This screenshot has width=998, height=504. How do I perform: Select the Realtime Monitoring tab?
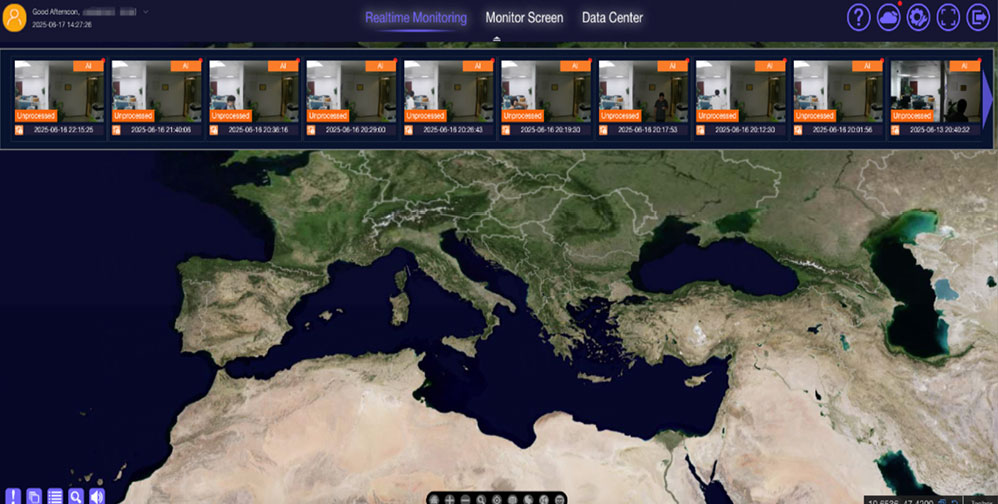tap(416, 17)
